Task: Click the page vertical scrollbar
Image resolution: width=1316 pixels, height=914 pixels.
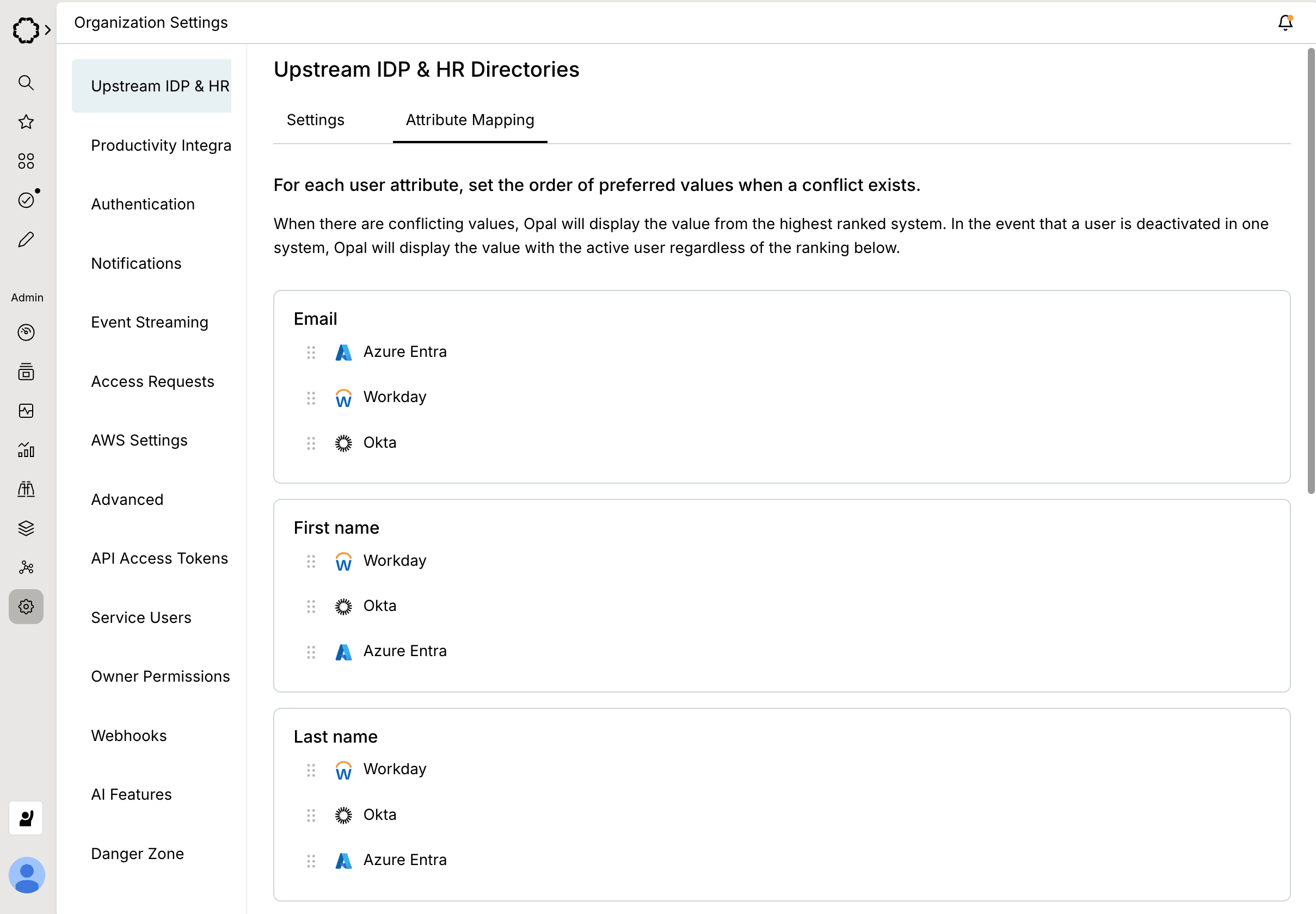Action: 1310,269
